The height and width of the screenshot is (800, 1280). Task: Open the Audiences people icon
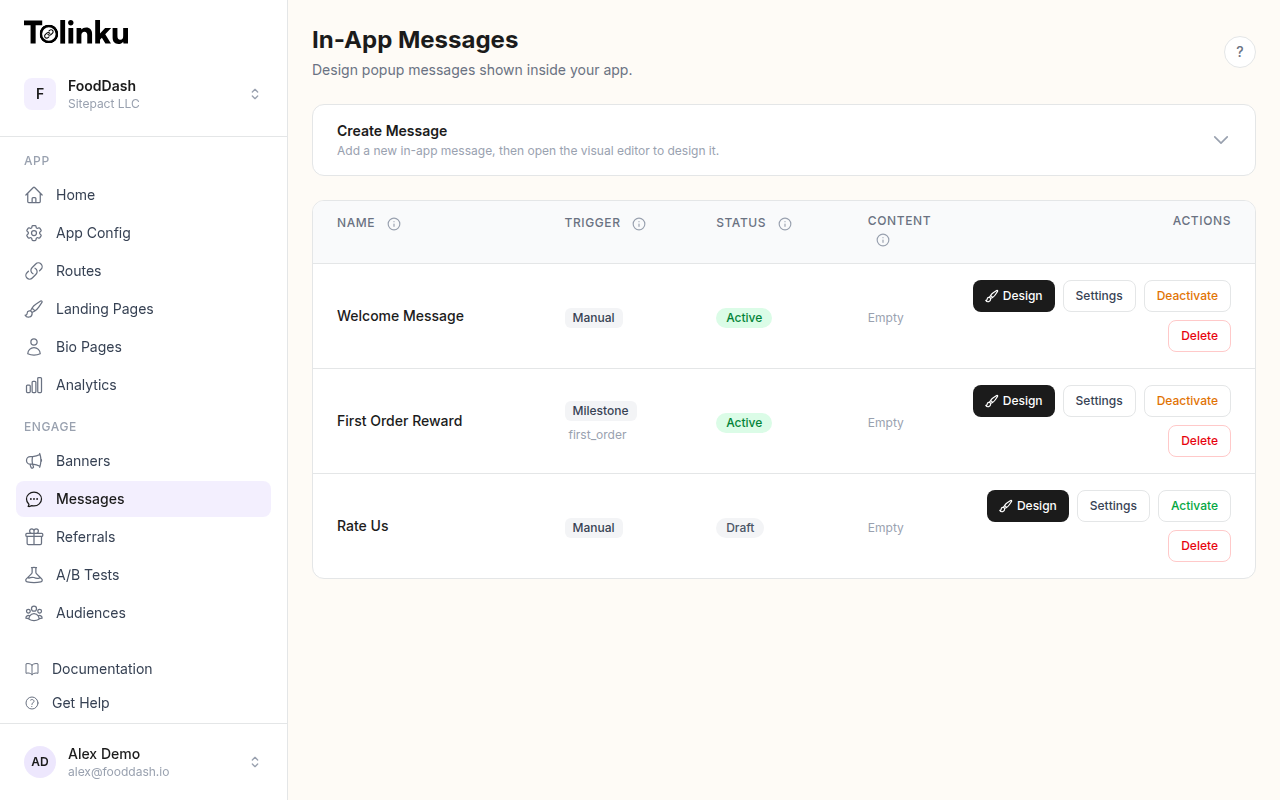pyautogui.click(x=34, y=612)
